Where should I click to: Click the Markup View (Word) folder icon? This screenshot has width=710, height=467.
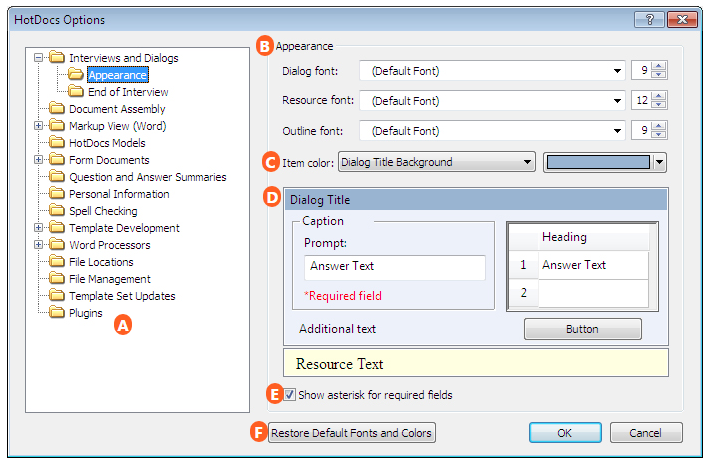(57, 125)
